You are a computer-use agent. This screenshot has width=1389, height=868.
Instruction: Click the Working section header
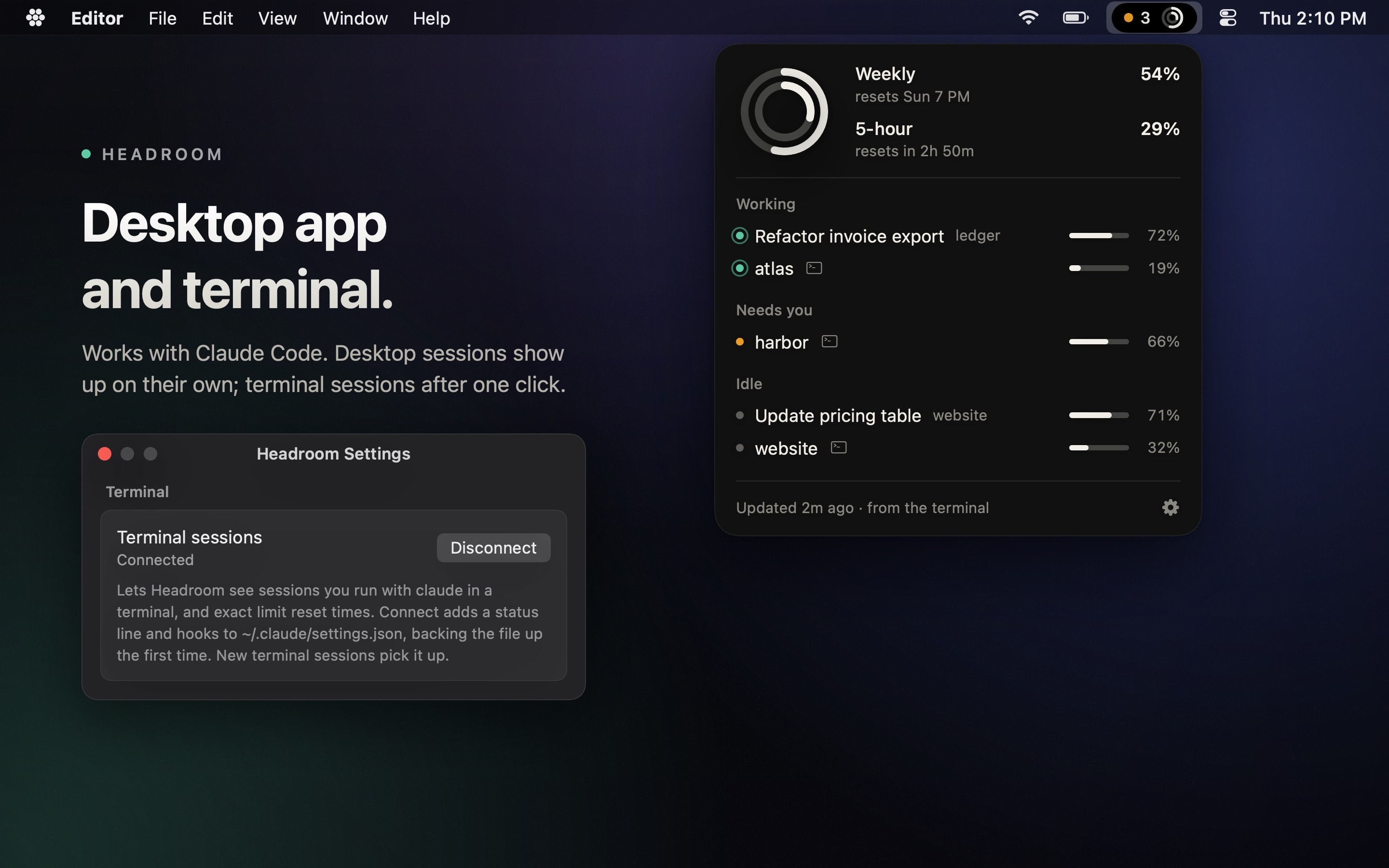tap(765, 204)
